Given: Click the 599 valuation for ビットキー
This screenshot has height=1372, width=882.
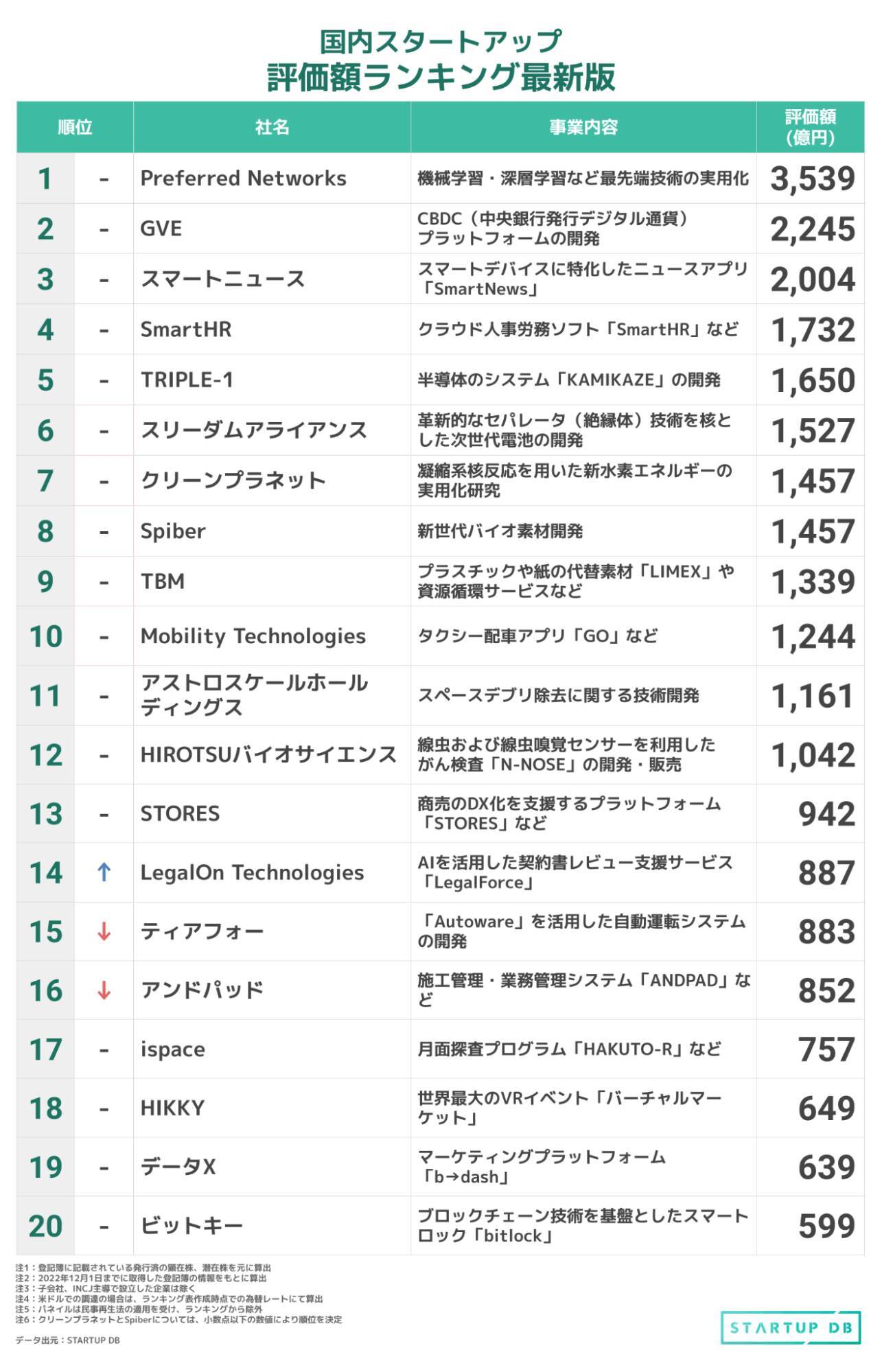Looking at the screenshot, I should [826, 1226].
